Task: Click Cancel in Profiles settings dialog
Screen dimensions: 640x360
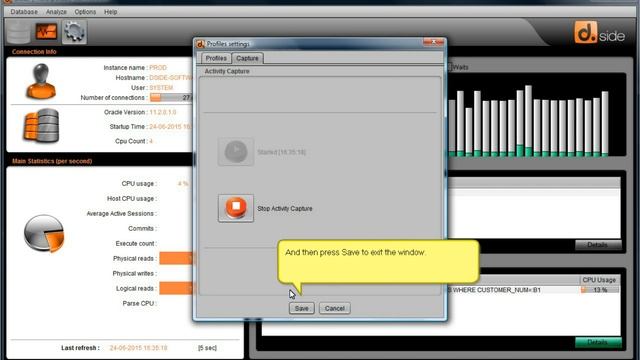Action: [x=335, y=308]
